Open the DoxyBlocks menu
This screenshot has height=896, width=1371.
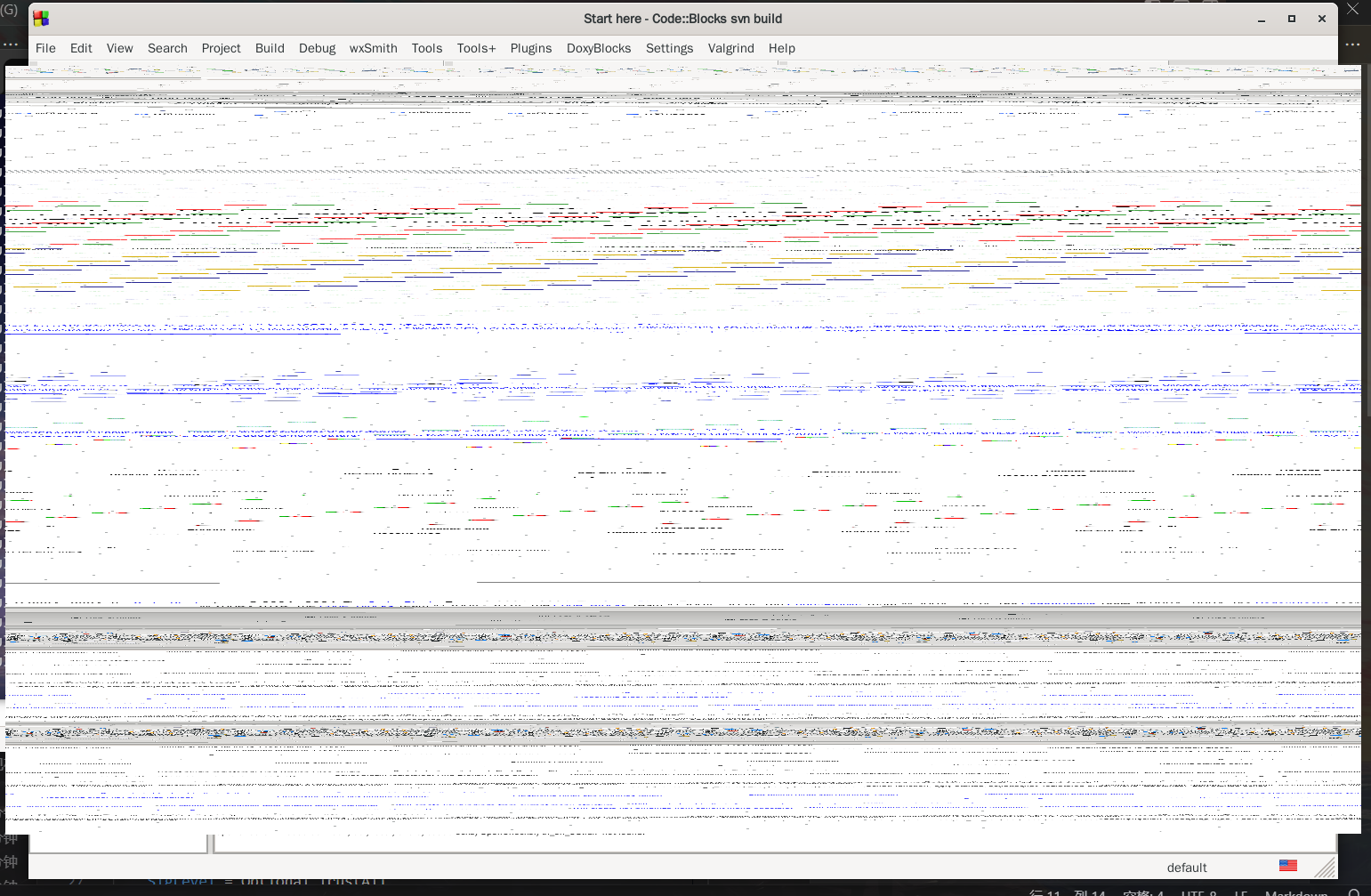[599, 48]
